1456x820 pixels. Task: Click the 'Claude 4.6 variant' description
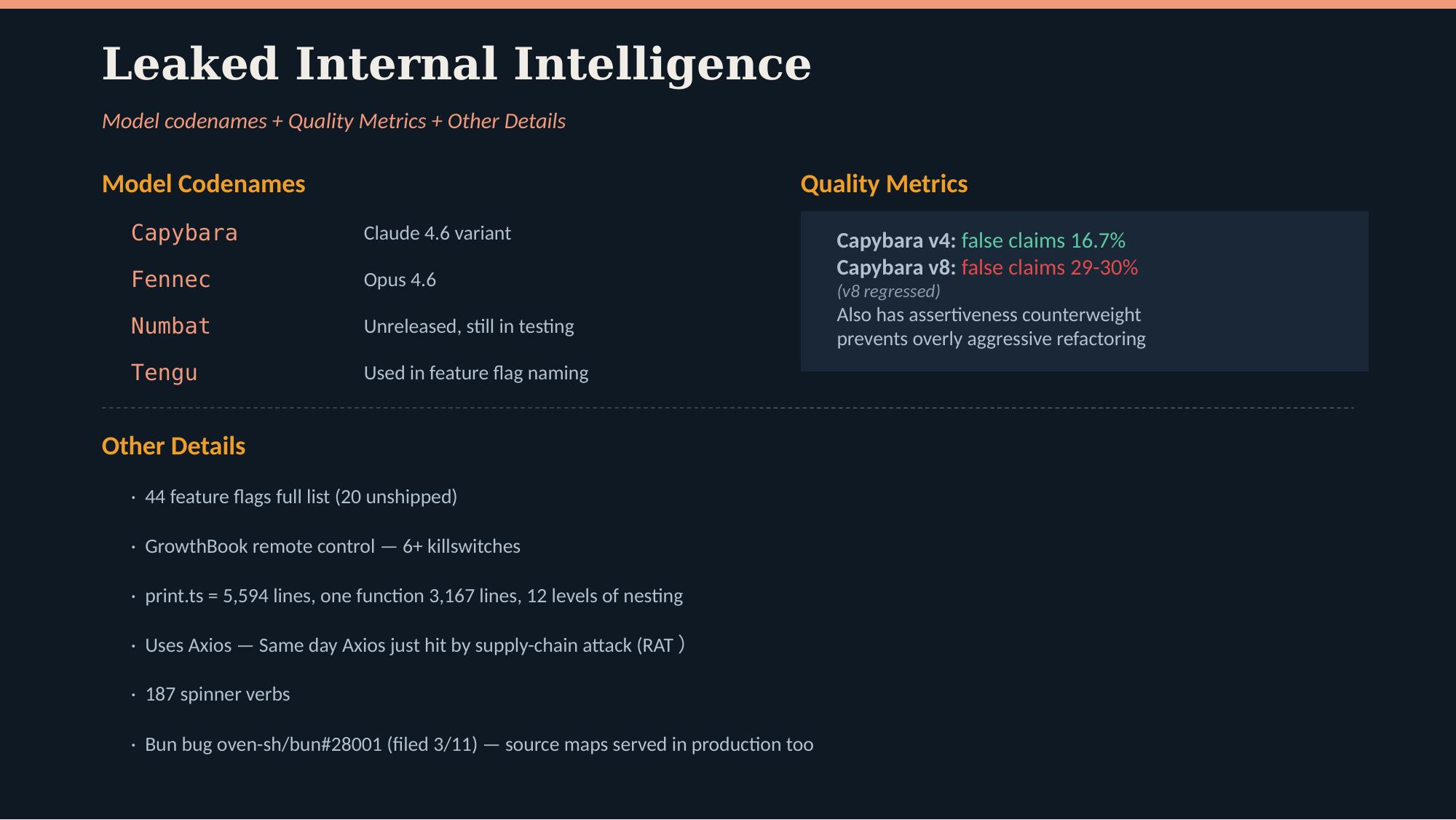pyautogui.click(x=437, y=233)
